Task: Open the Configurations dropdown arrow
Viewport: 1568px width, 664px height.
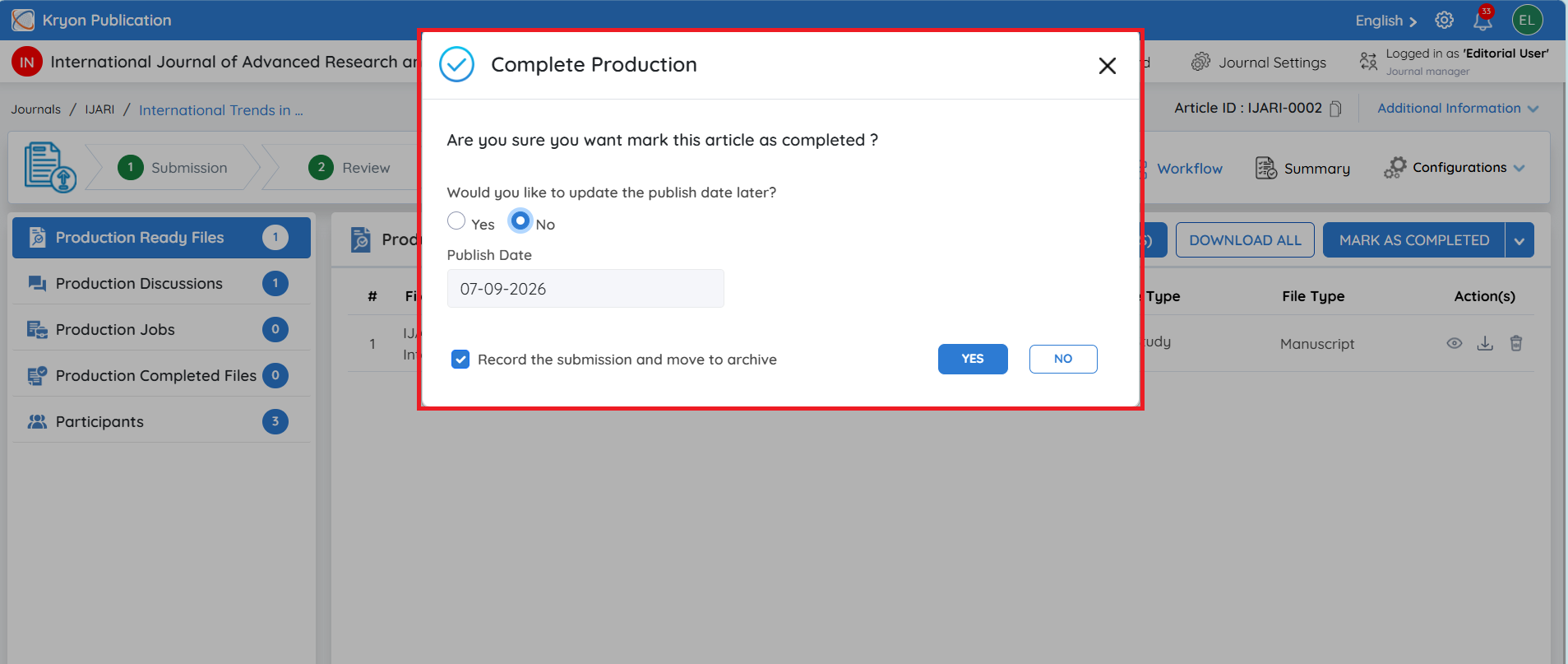Action: point(1519,168)
